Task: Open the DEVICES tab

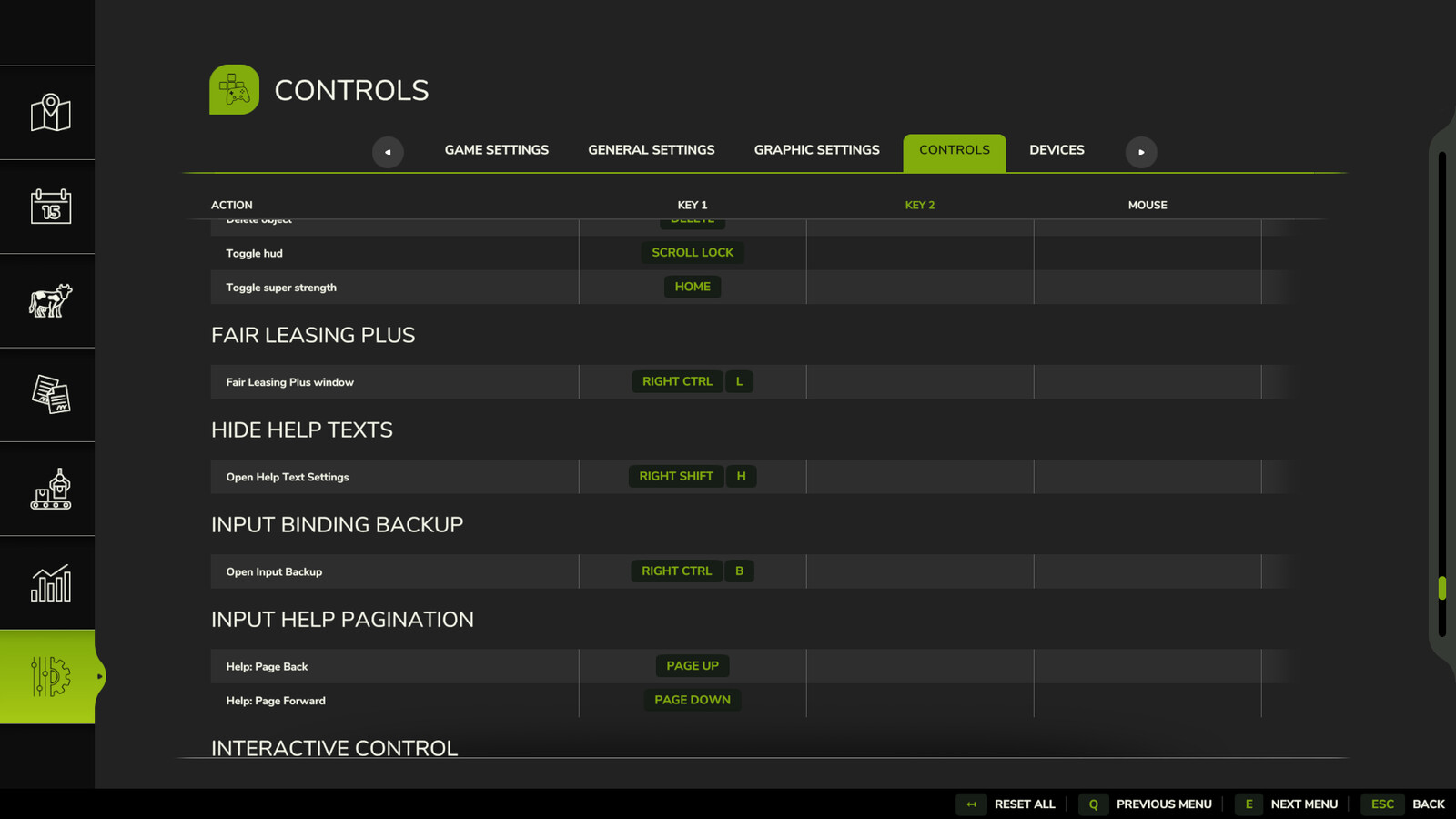Action: coord(1057,149)
